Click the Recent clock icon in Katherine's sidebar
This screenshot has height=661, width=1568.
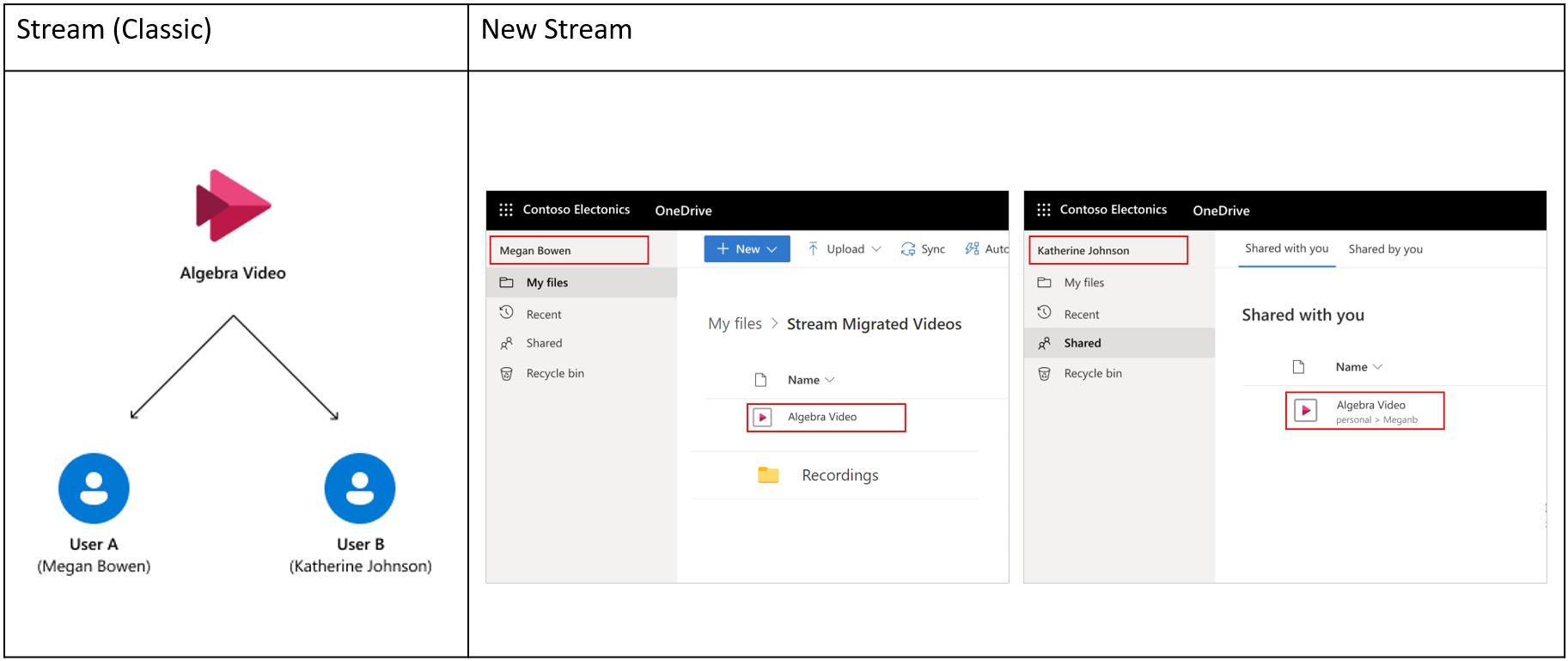[1044, 313]
